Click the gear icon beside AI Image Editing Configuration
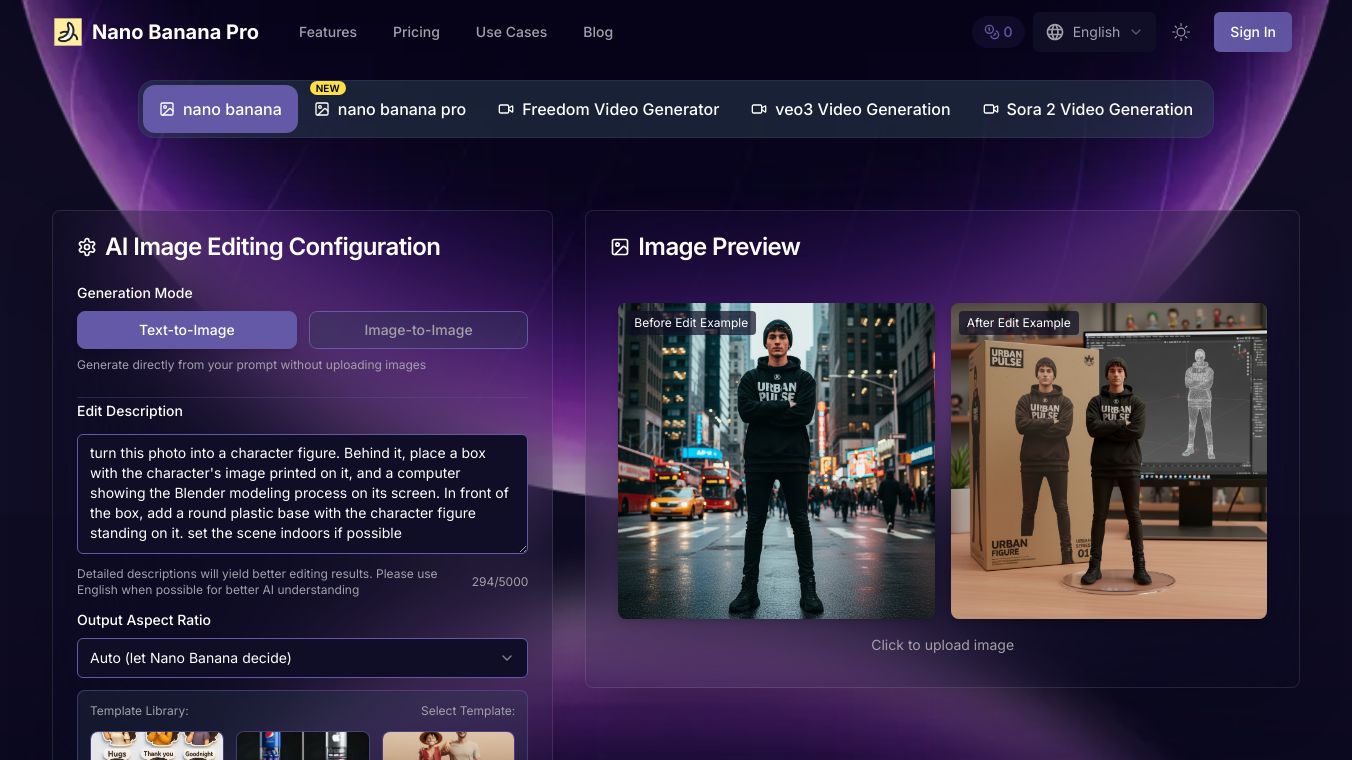 click(x=87, y=247)
